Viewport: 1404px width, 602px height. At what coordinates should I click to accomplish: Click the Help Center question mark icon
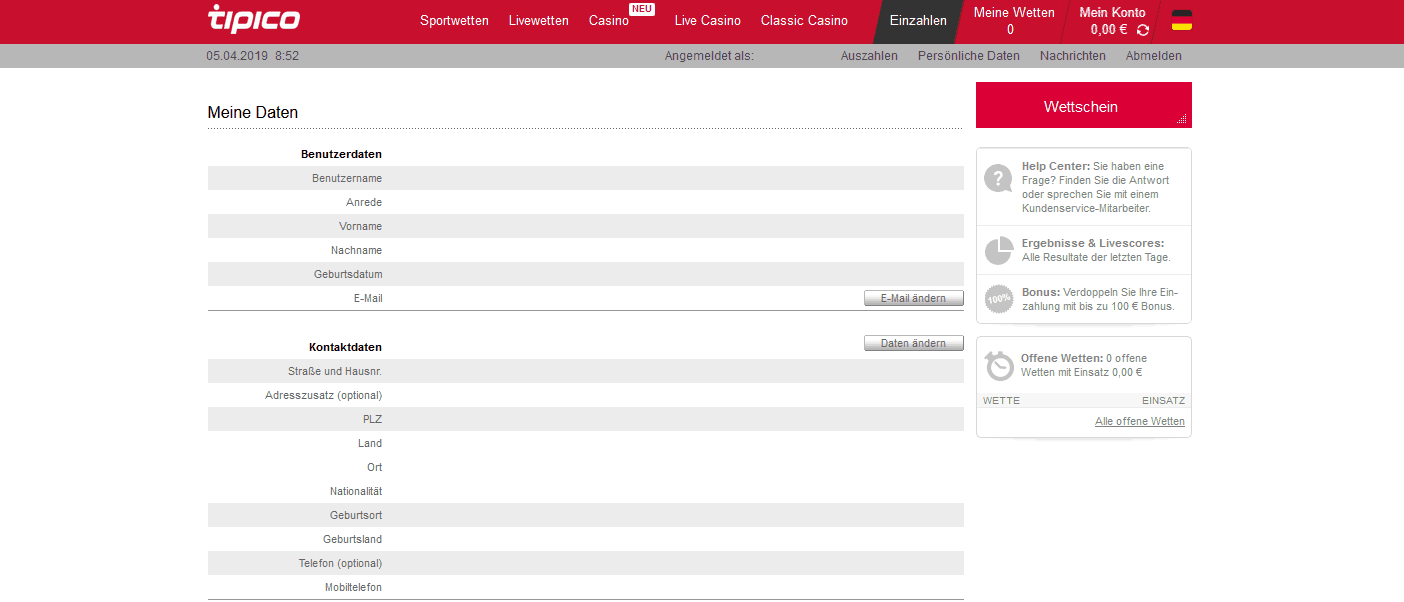pos(998,179)
